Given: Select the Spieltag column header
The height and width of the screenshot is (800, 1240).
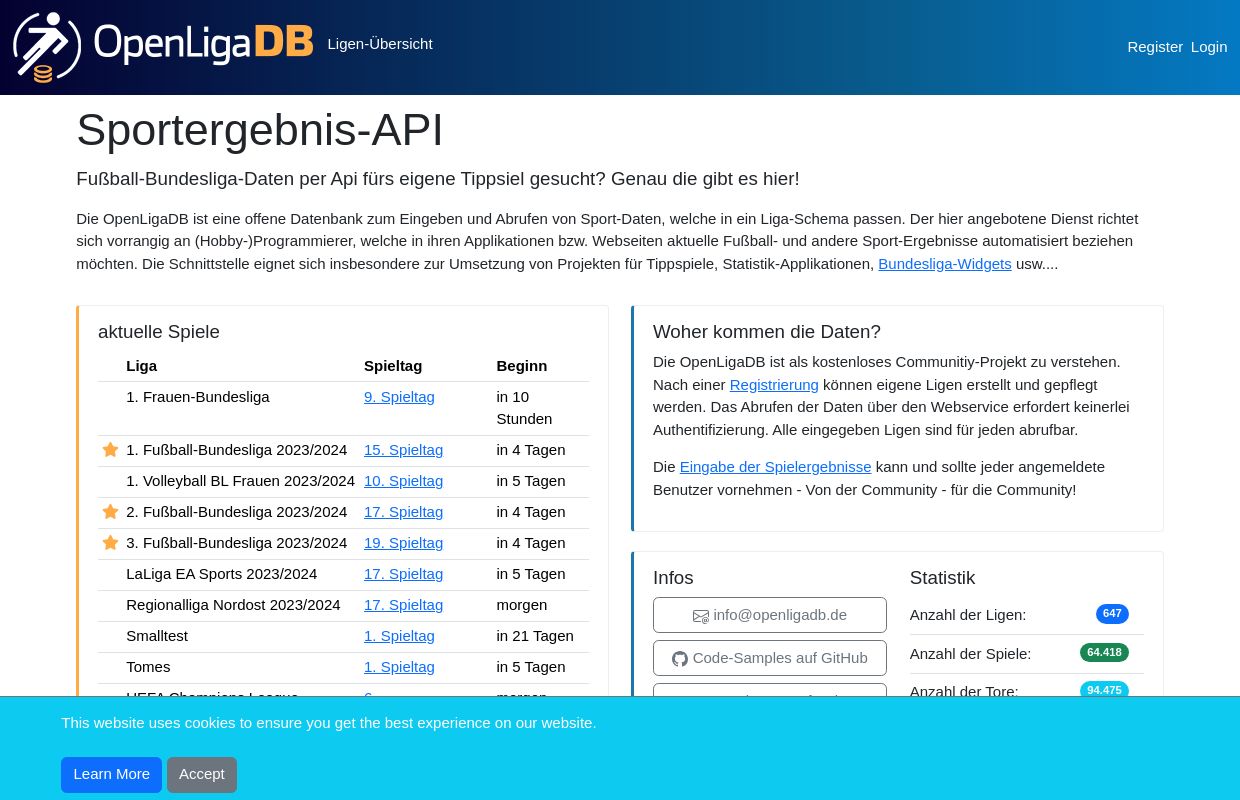Looking at the screenshot, I should point(393,366).
